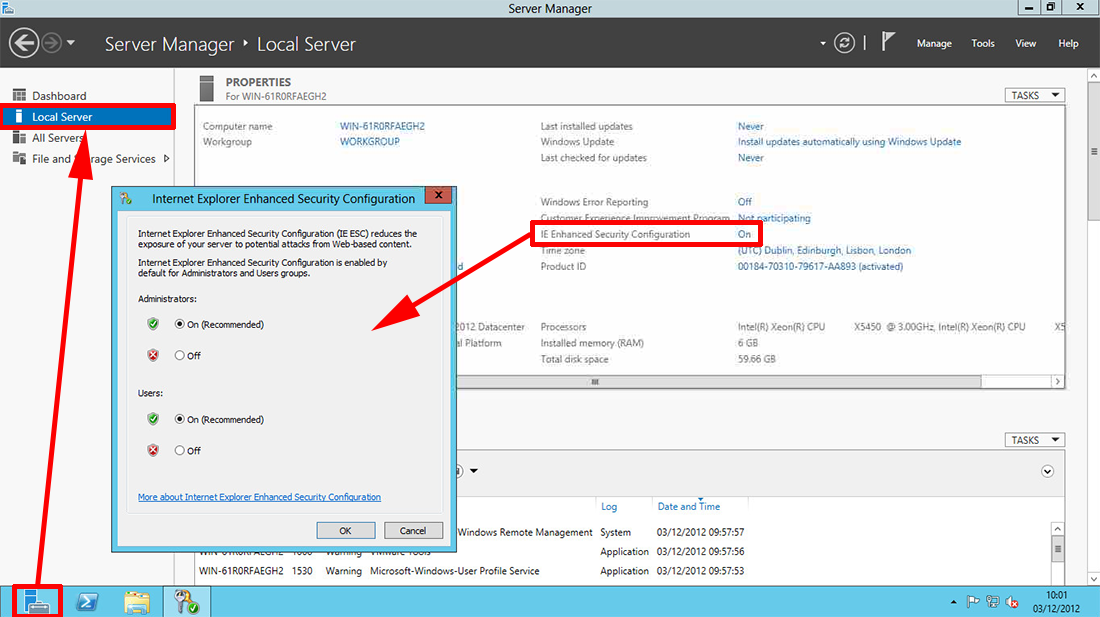Launch PowerShell from the taskbar

pyautogui.click(x=87, y=602)
